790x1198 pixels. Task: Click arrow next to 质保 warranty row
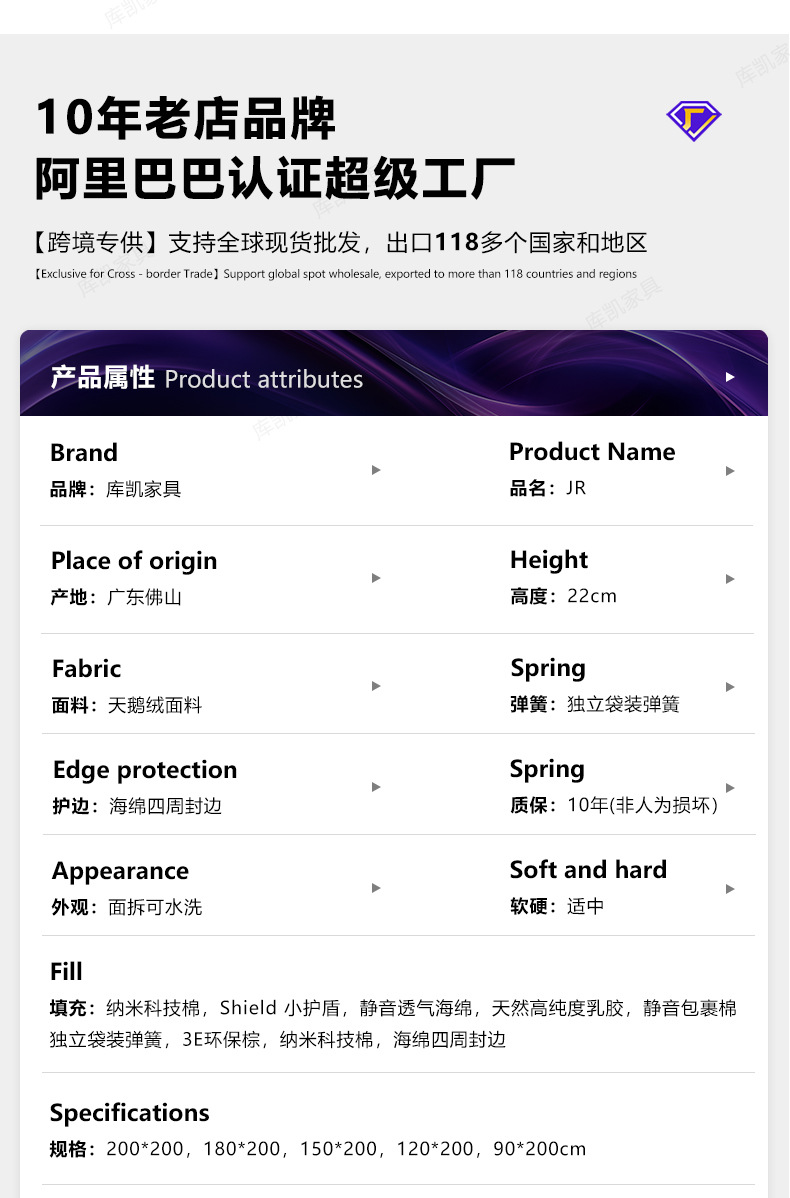click(x=730, y=788)
